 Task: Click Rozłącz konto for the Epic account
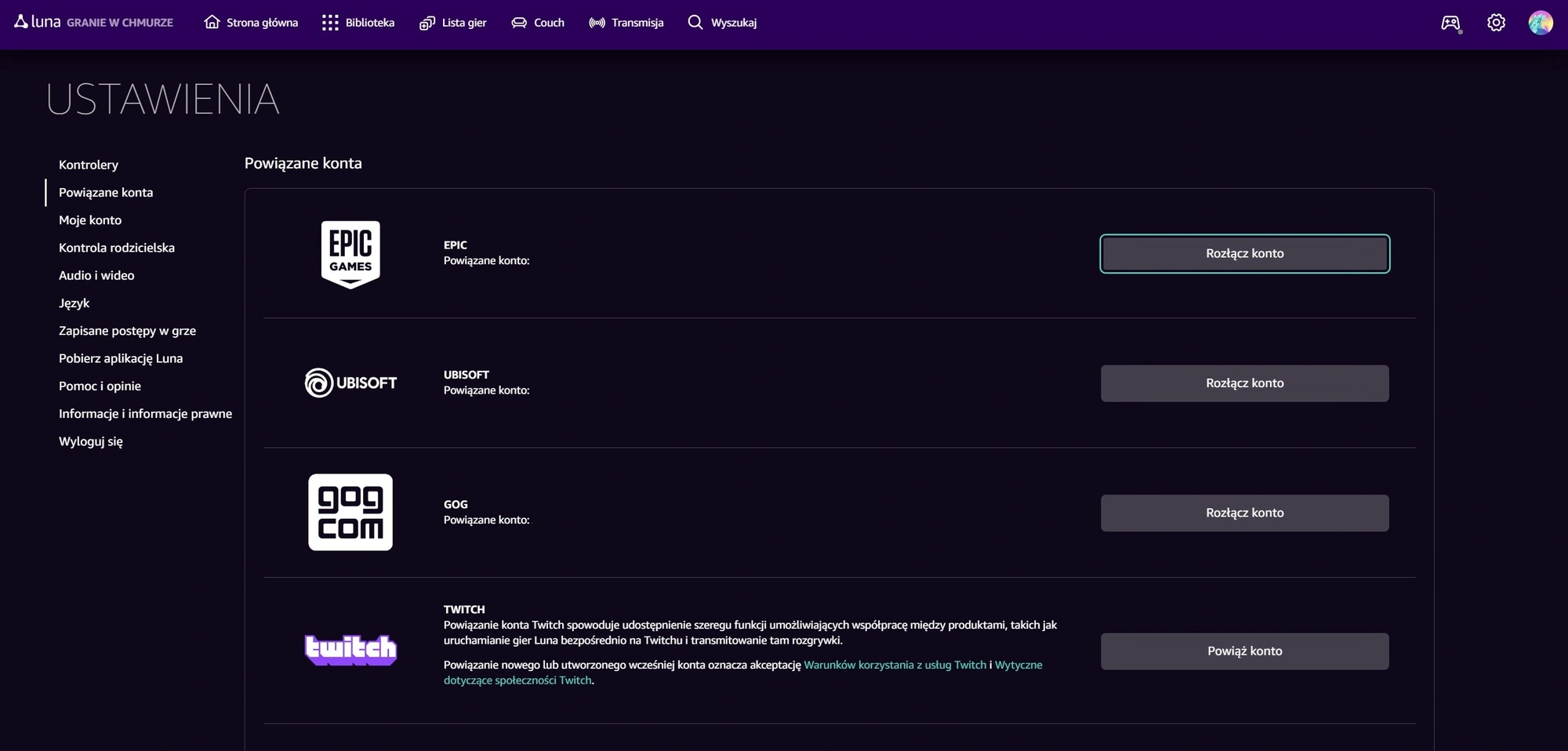point(1245,254)
